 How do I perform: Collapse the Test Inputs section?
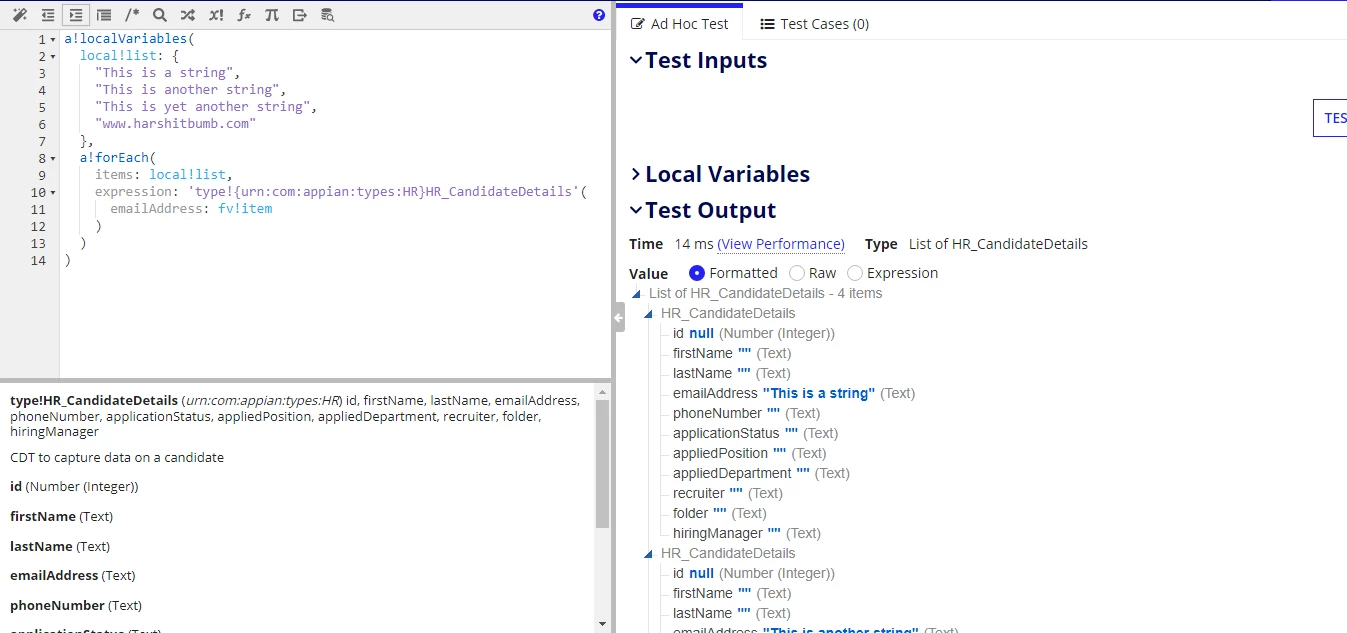click(636, 60)
